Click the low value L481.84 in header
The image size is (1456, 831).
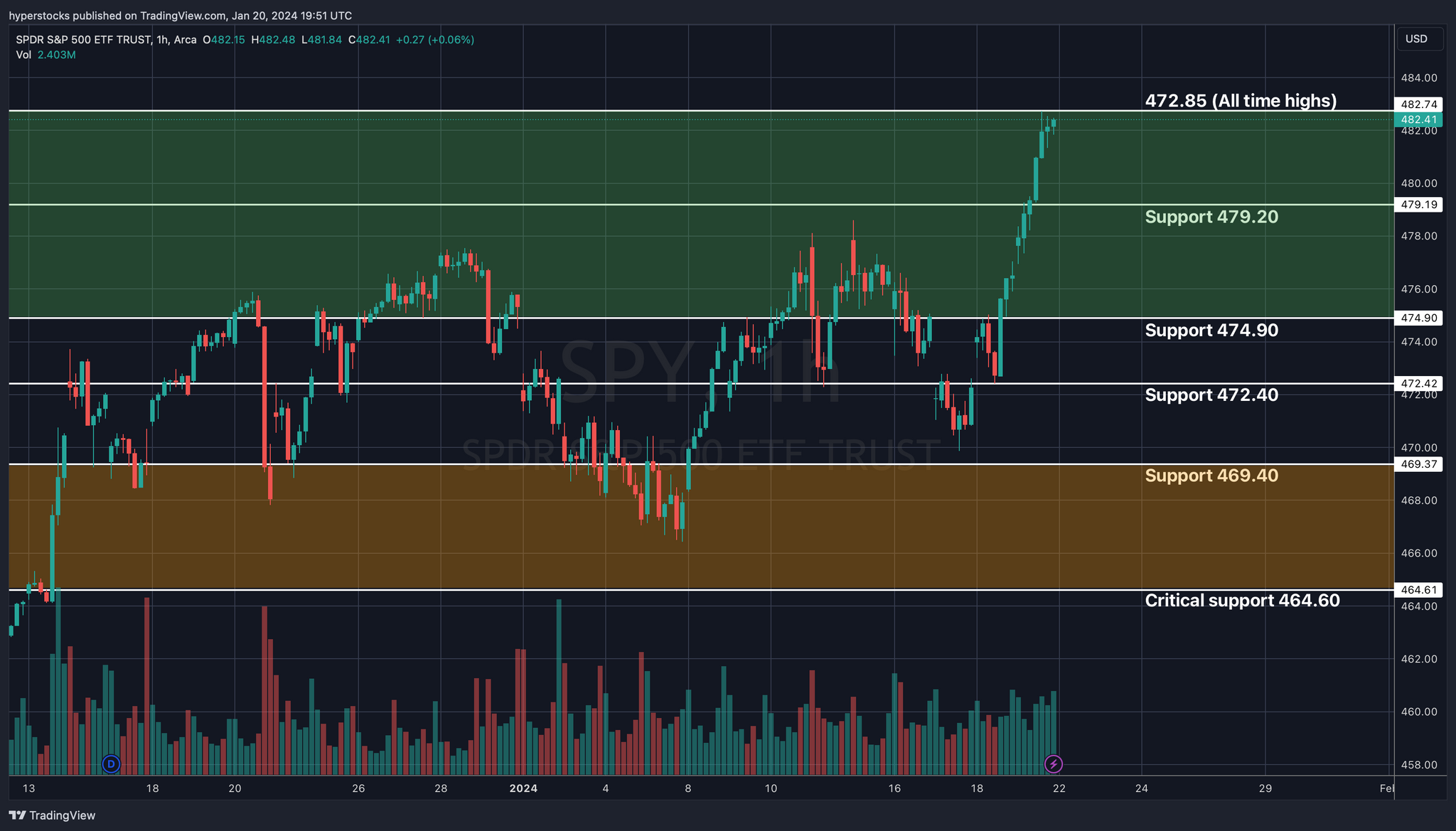click(321, 40)
